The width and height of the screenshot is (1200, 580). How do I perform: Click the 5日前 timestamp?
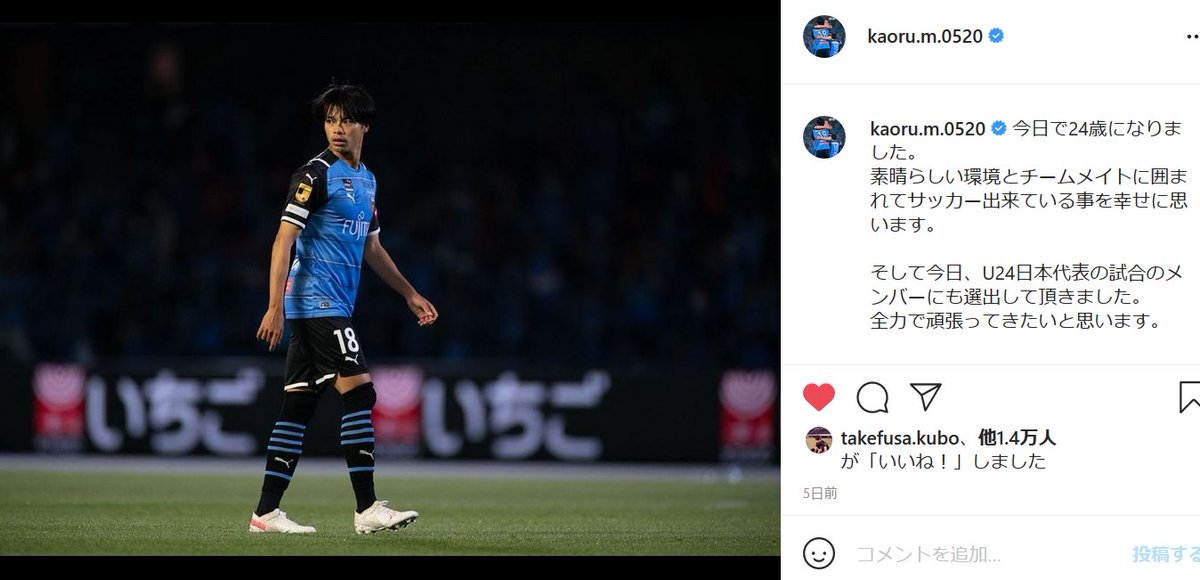(820, 493)
